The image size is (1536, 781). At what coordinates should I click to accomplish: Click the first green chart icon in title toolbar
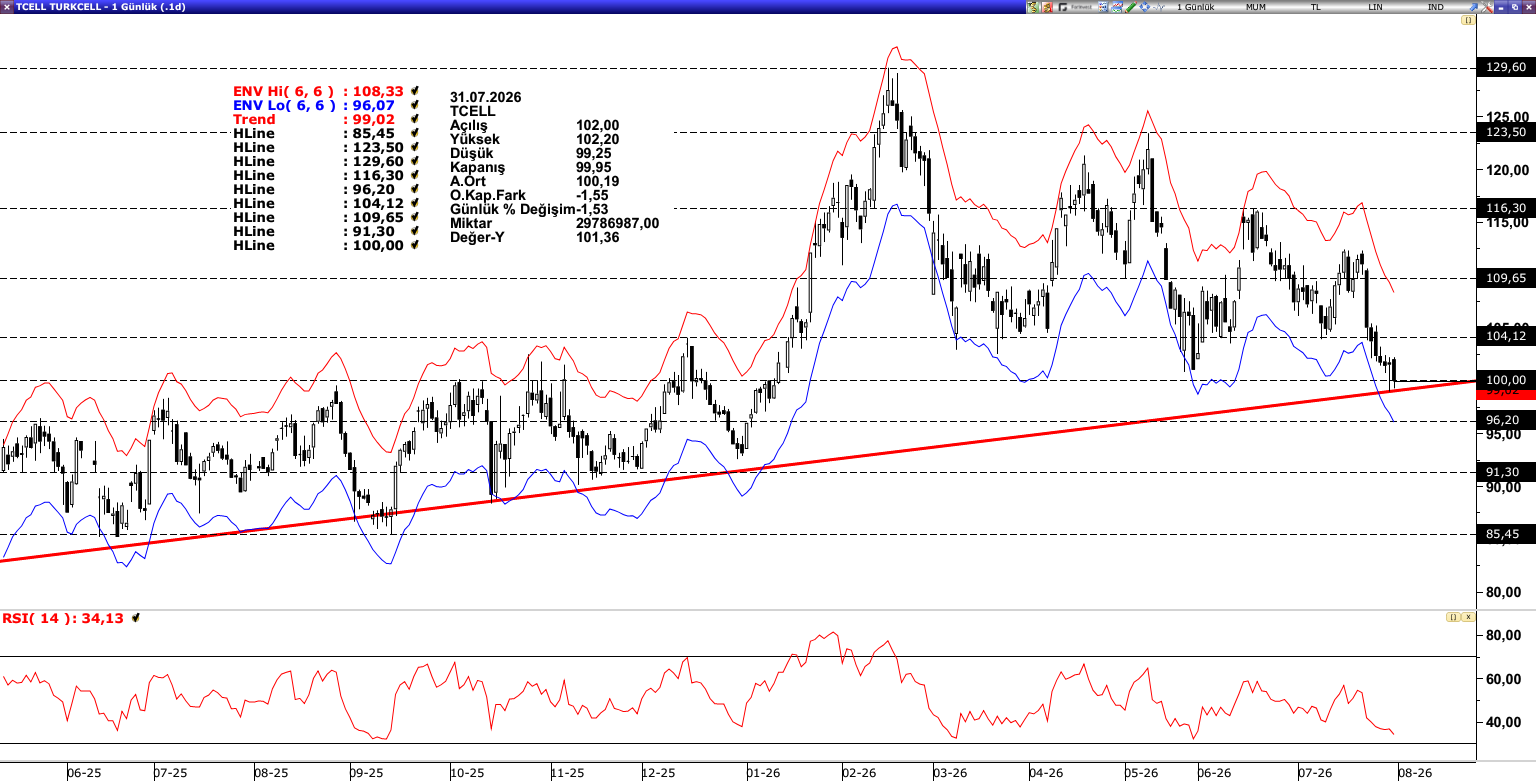pos(1033,7)
